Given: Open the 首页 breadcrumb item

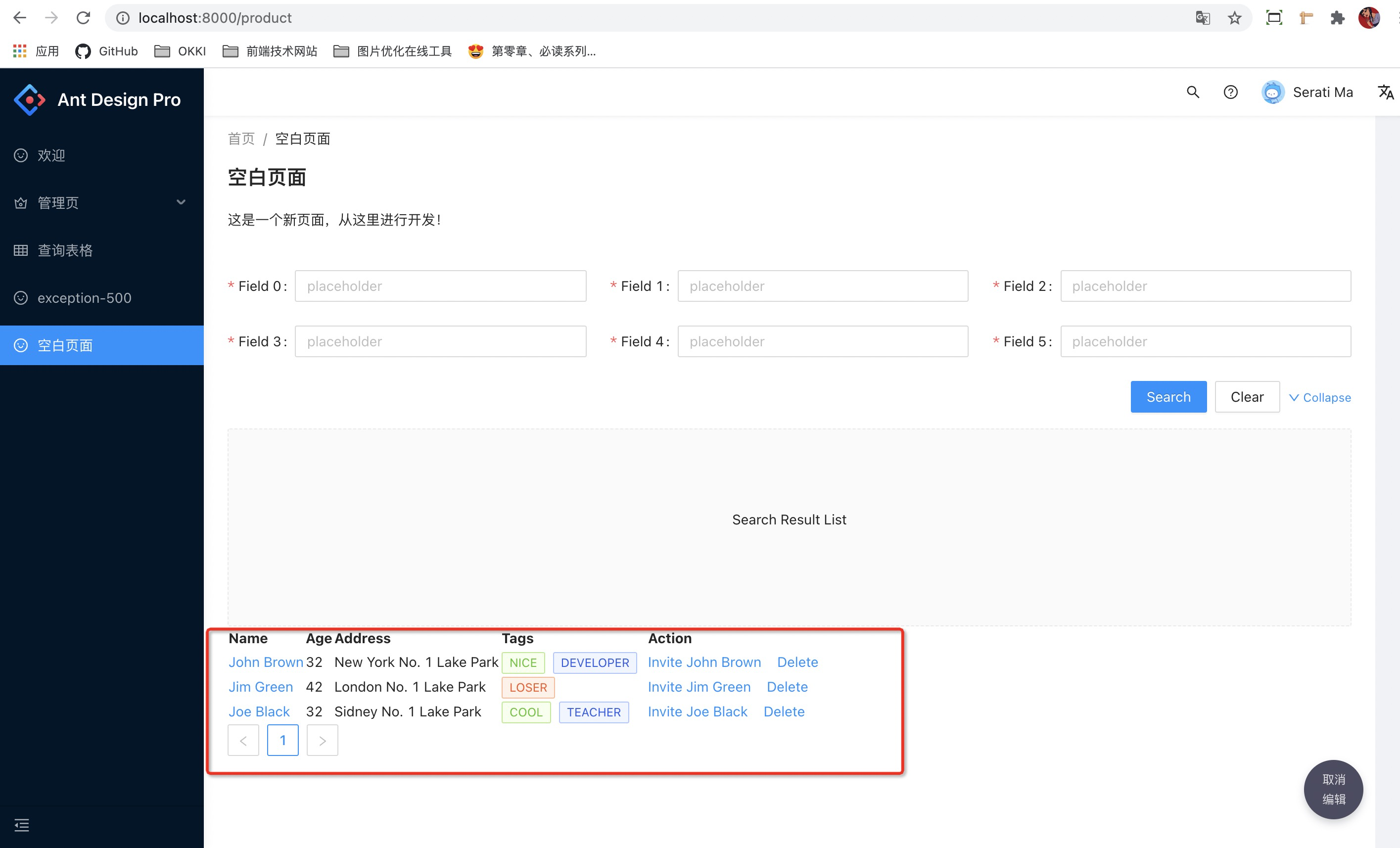Looking at the screenshot, I should 240,138.
